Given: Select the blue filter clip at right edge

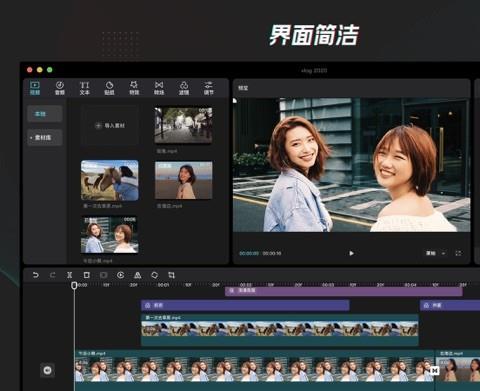Looking at the screenshot, I should tap(450, 305).
